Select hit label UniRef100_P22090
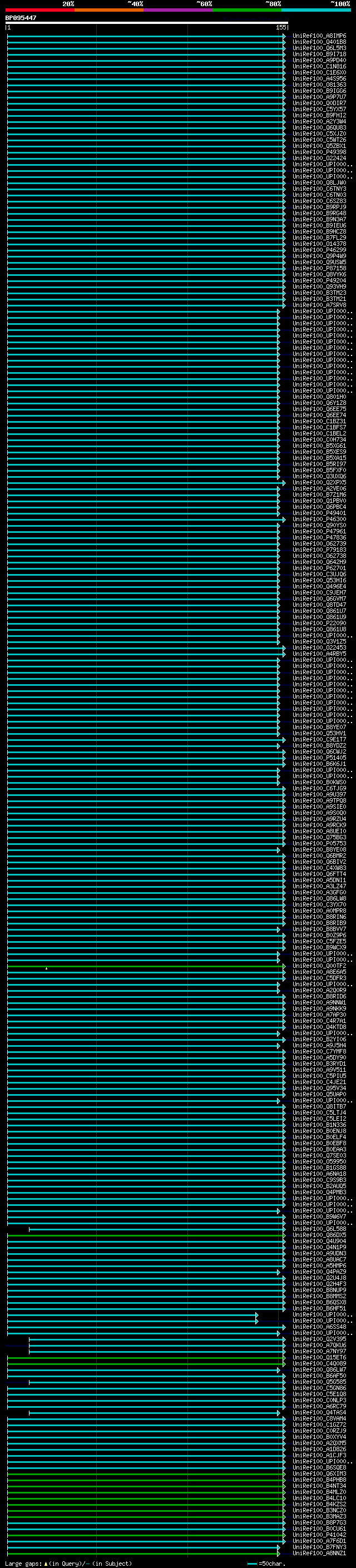The height and width of the screenshot is (1568, 356). coord(319,624)
